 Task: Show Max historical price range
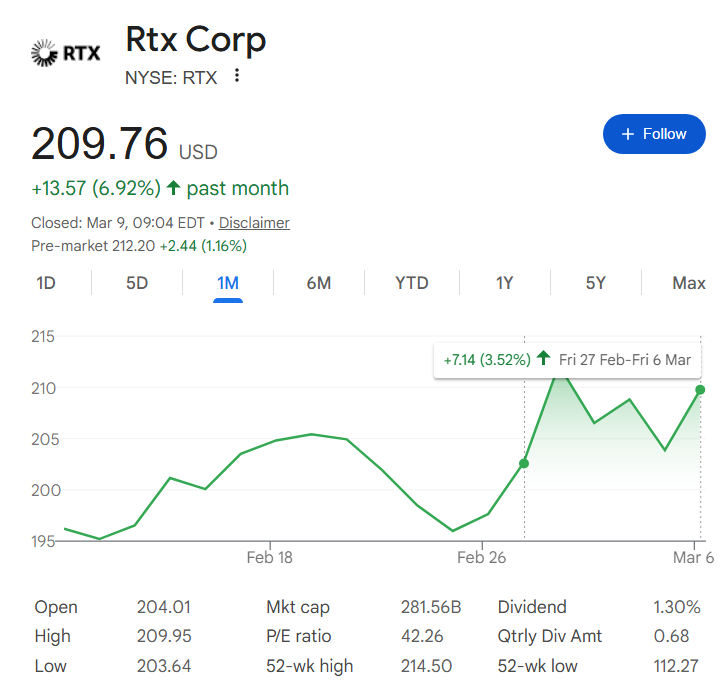688,283
